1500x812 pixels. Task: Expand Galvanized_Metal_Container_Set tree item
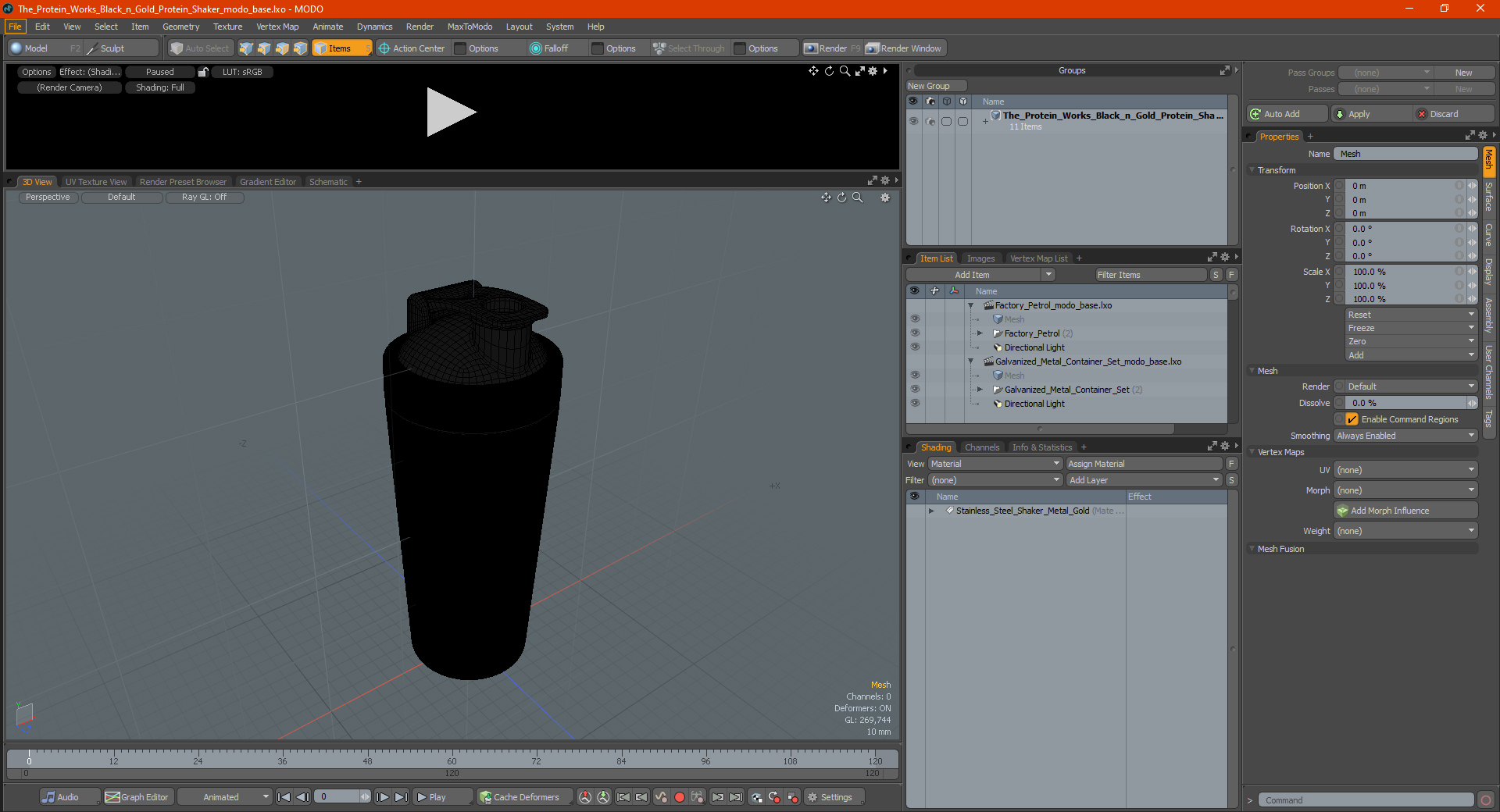tap(980, 390)
